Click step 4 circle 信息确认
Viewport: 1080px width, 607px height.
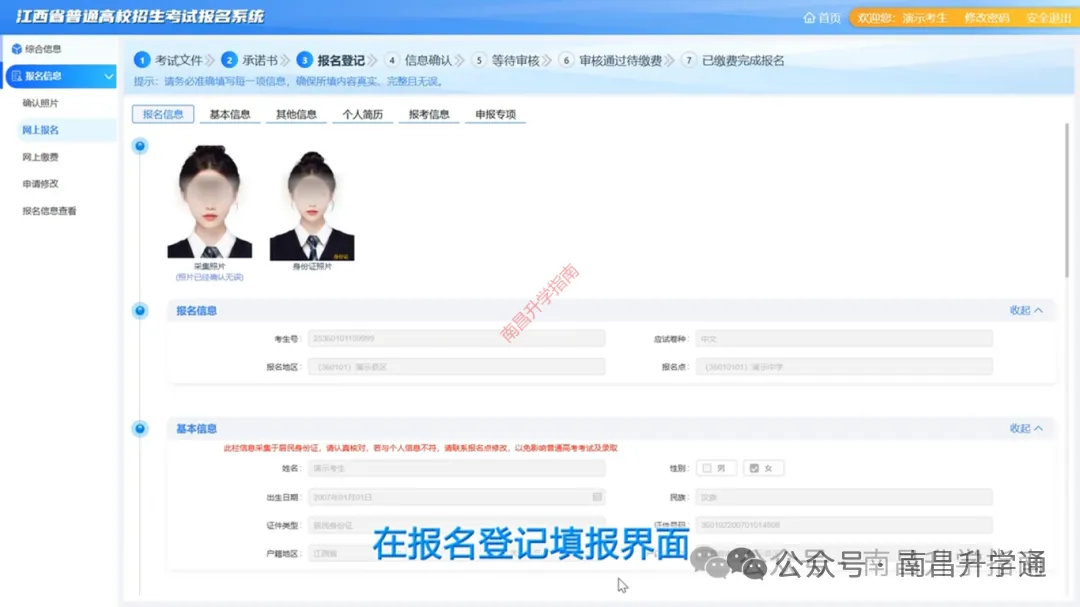click(x=392, y=60)
